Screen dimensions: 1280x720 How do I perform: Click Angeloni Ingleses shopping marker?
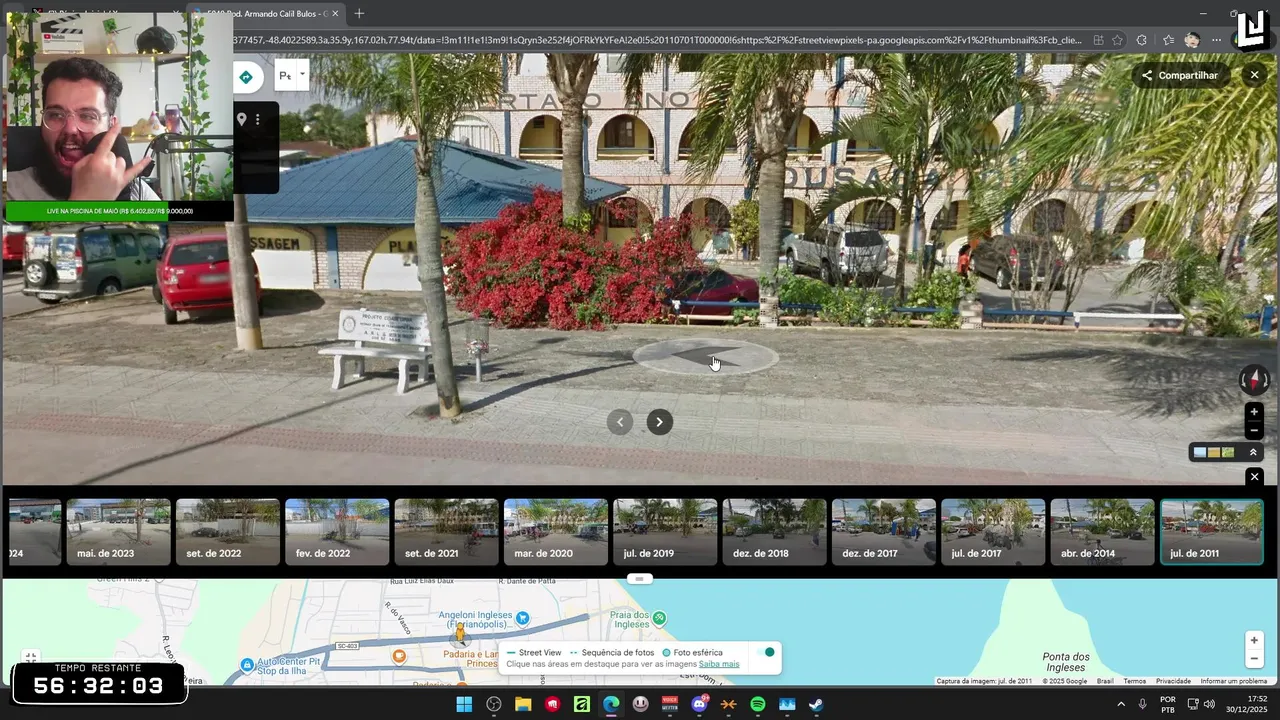tap(522, 619)
